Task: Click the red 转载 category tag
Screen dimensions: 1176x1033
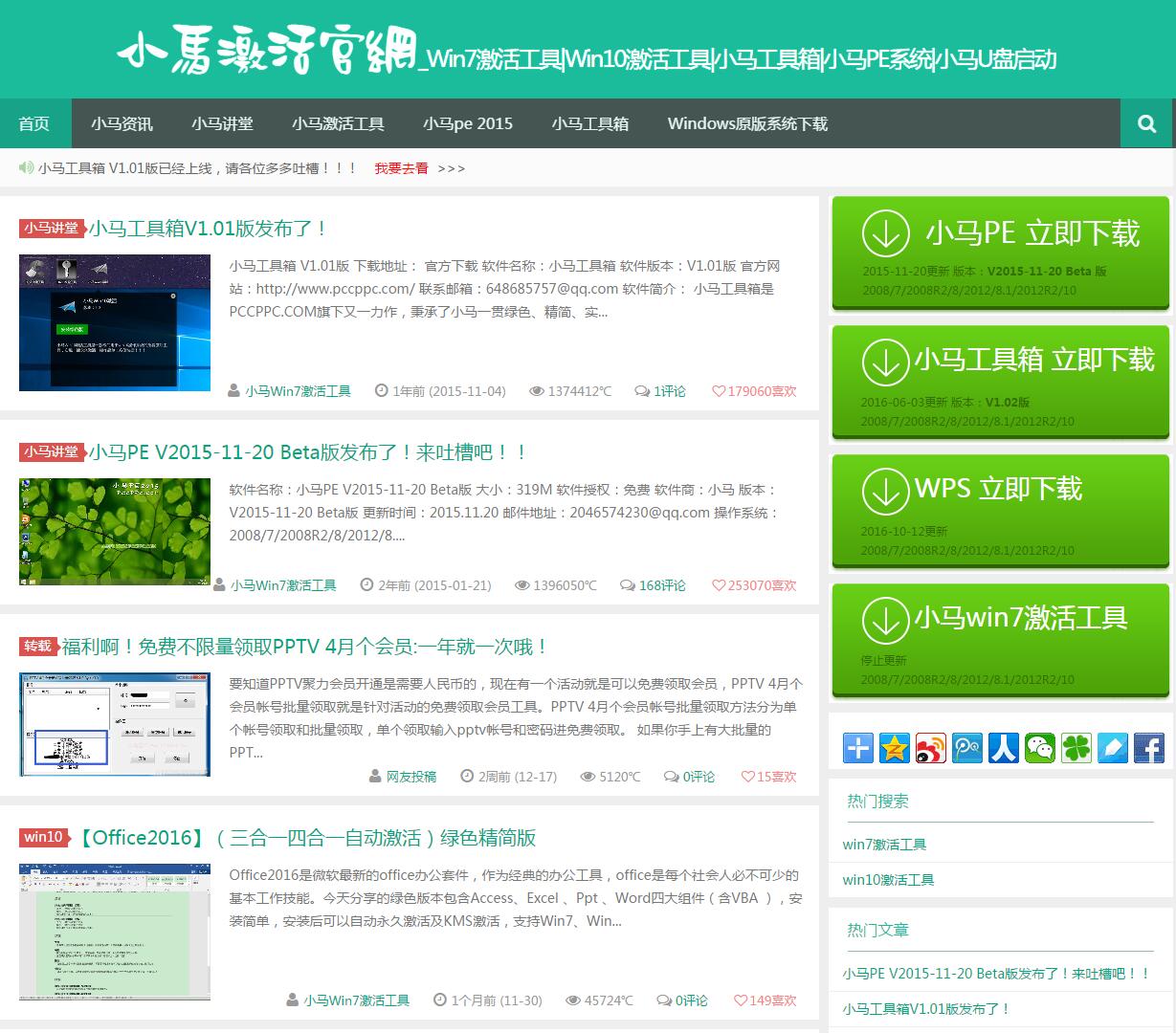Action: [x=37, y=646]
